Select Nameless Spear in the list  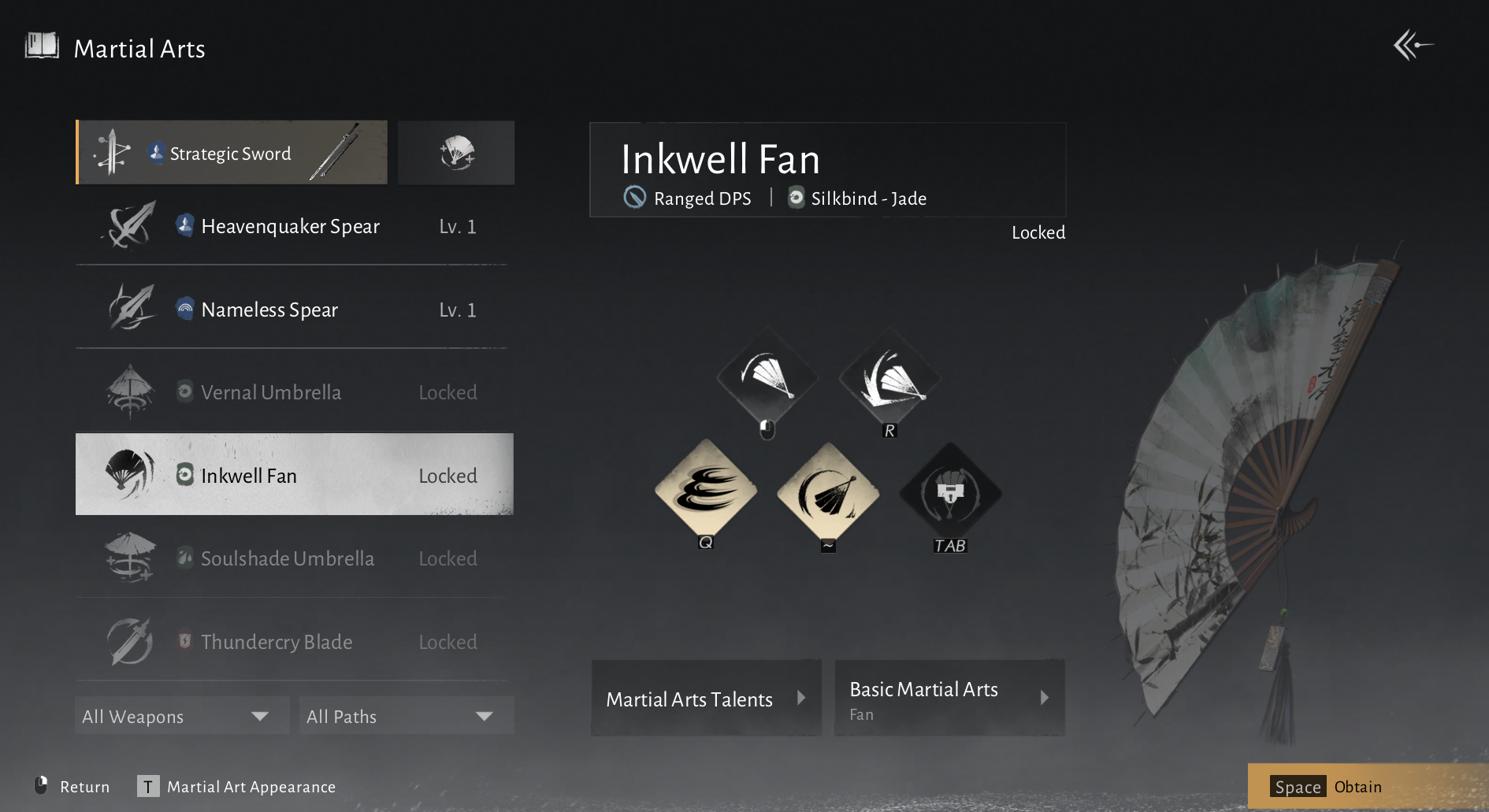tap(292, 310)
